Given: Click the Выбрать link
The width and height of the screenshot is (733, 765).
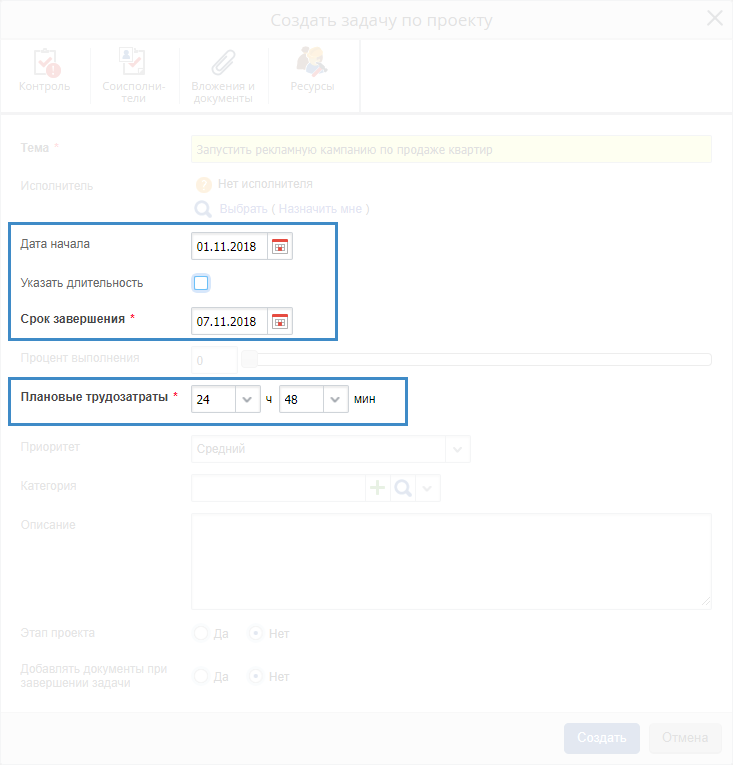Looking at the screenshot, I should pos(243,209).
